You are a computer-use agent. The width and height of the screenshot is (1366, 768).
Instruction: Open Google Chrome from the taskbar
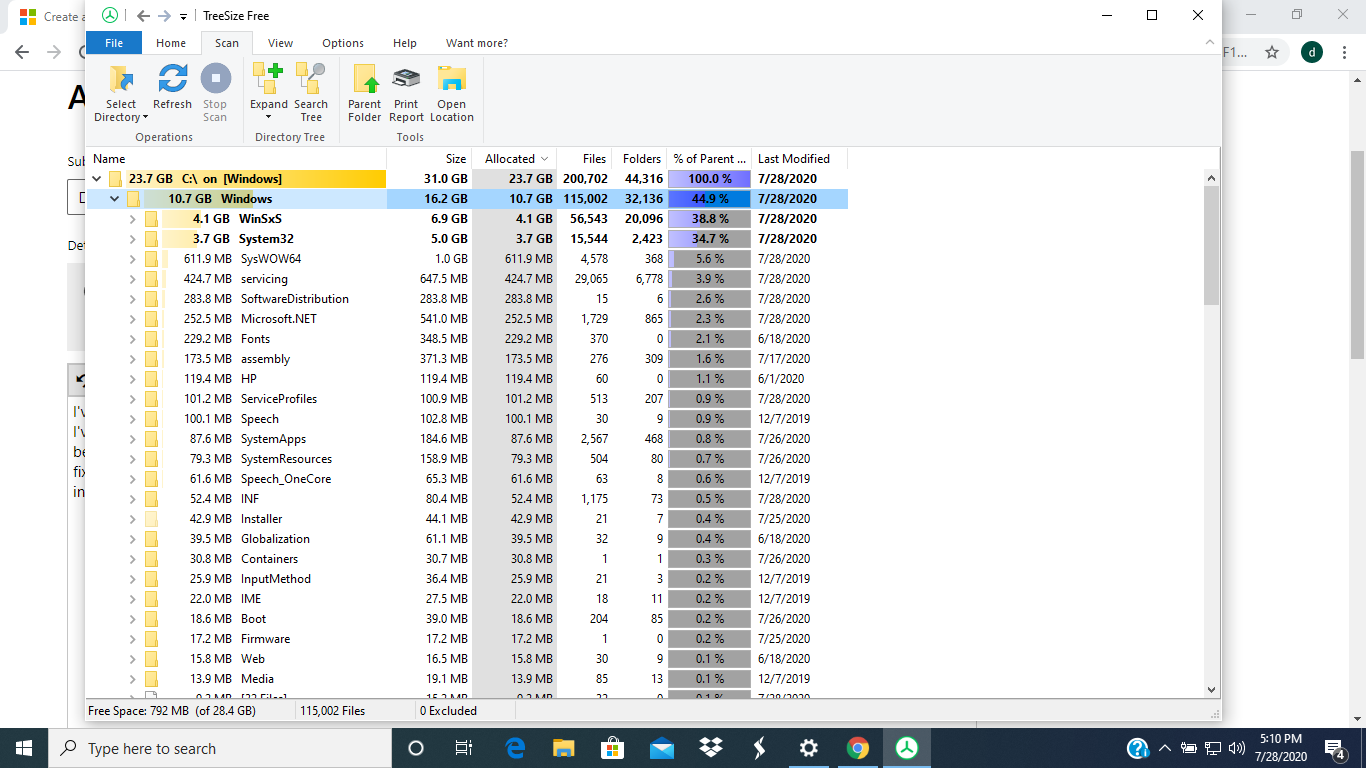point(857,748)
